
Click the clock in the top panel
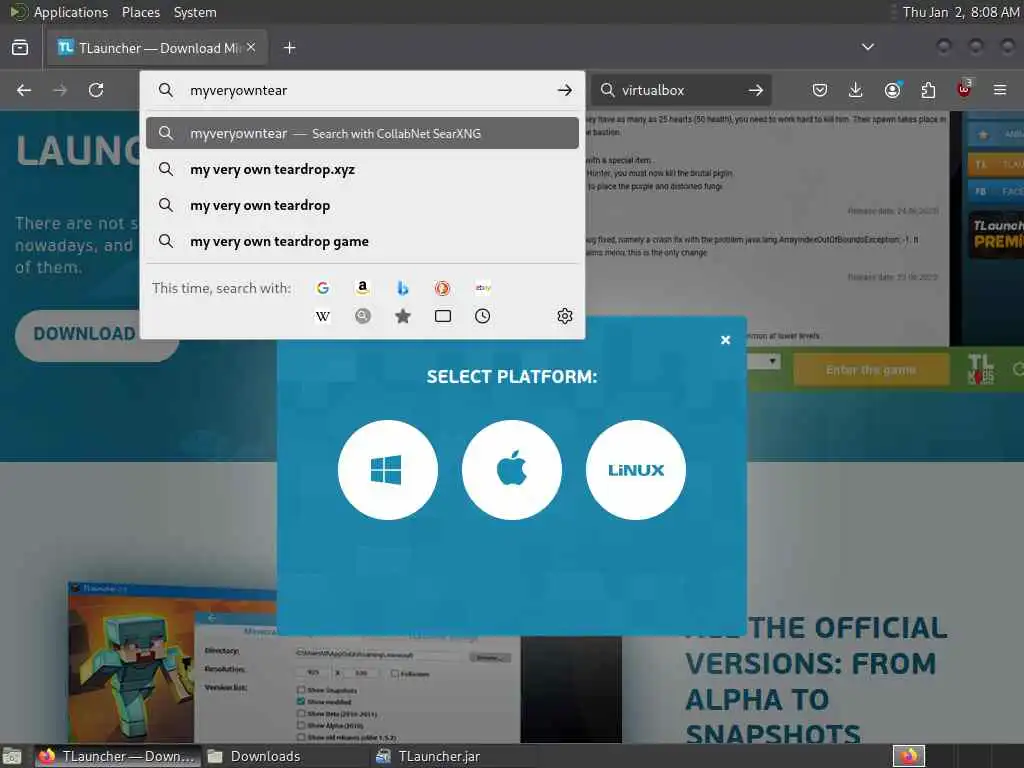click(960, 12)
